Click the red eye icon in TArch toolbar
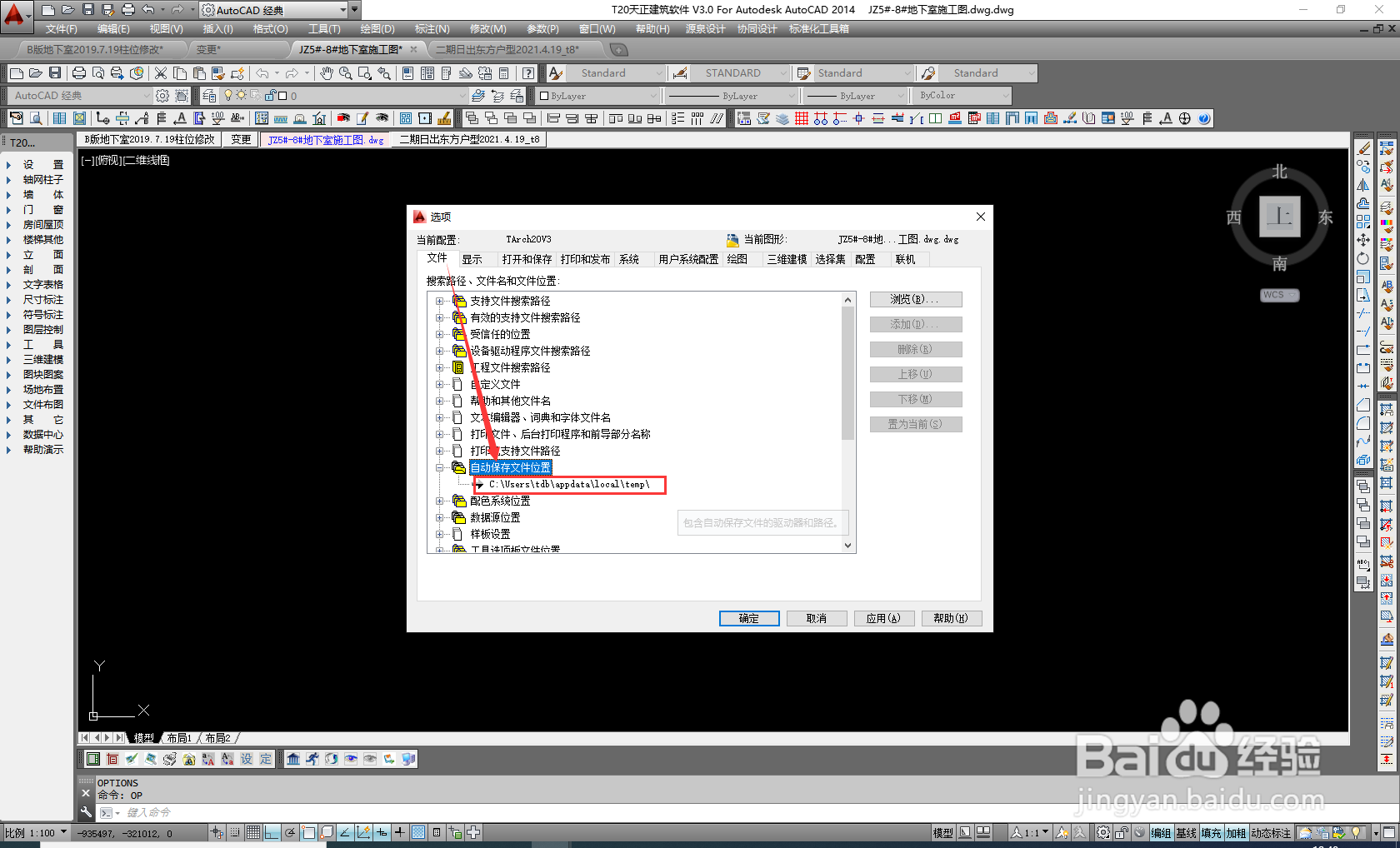The width and height of the screenshot is (1400, 848). click(x=342, y=118)
